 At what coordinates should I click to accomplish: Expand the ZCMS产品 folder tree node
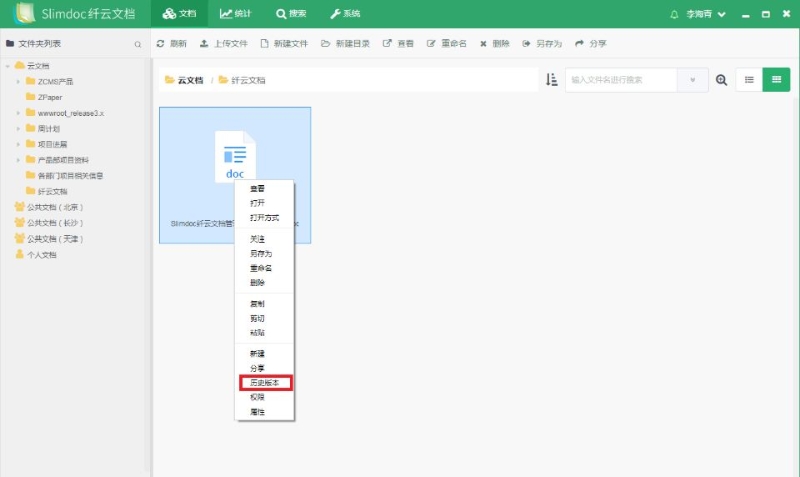point(18,81)
